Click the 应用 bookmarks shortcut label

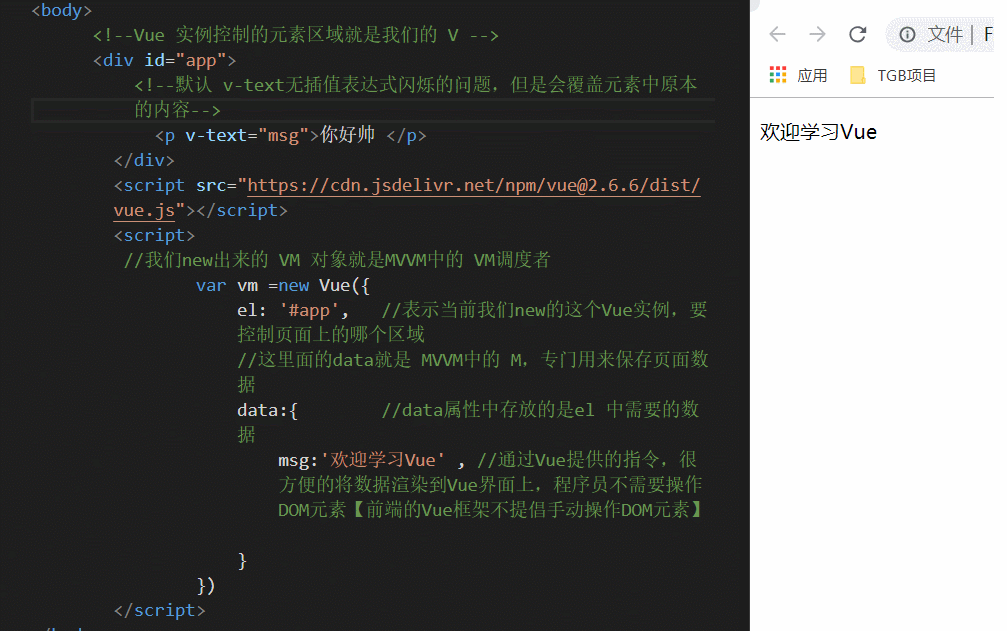(812, 76)
